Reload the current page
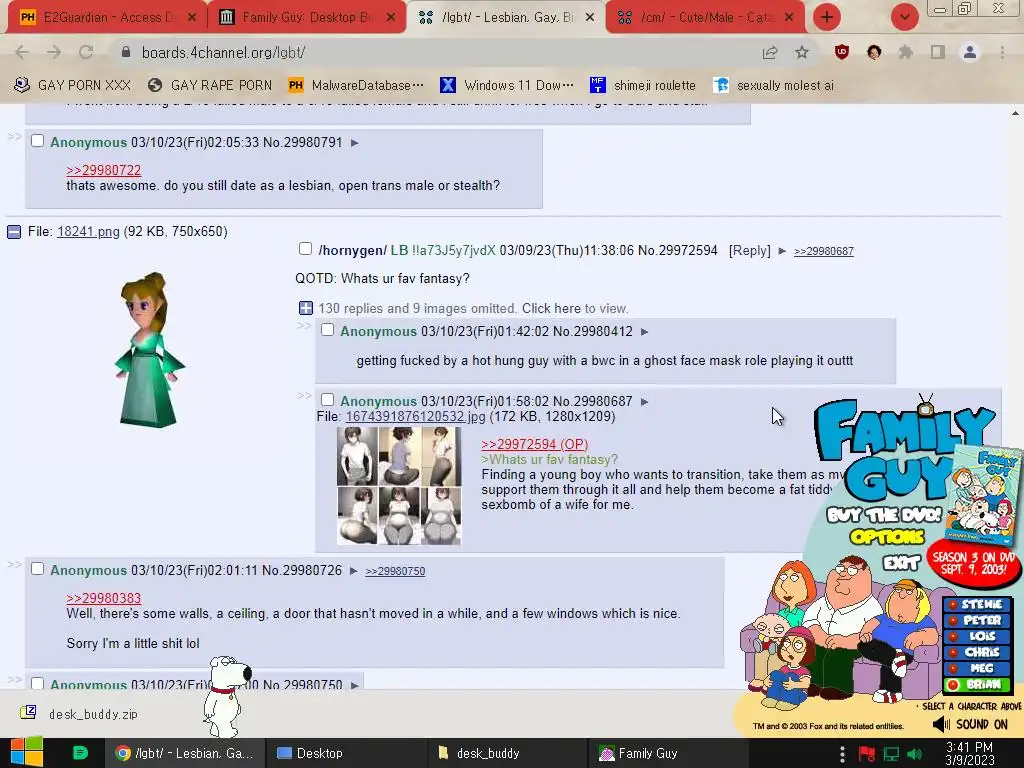1024x768 pixels. pos(86,52)
